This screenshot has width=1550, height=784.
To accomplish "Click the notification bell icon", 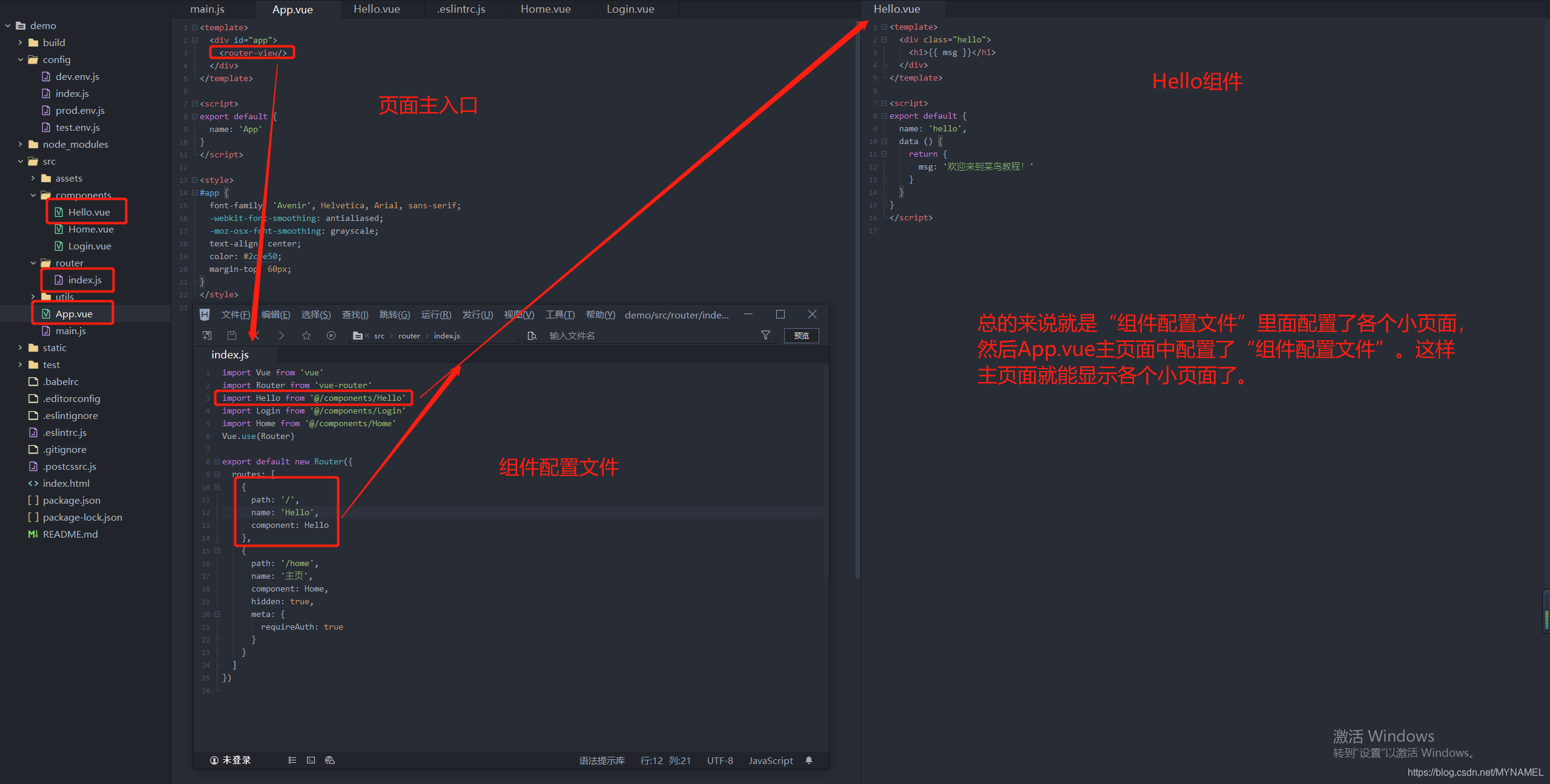I will (x=809, y=760).
